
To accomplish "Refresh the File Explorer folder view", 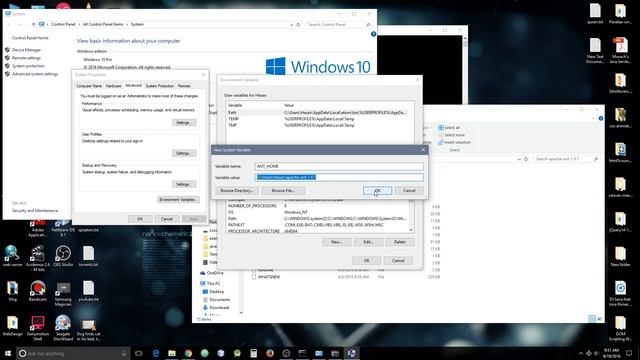I will click(x=526, y=159).
